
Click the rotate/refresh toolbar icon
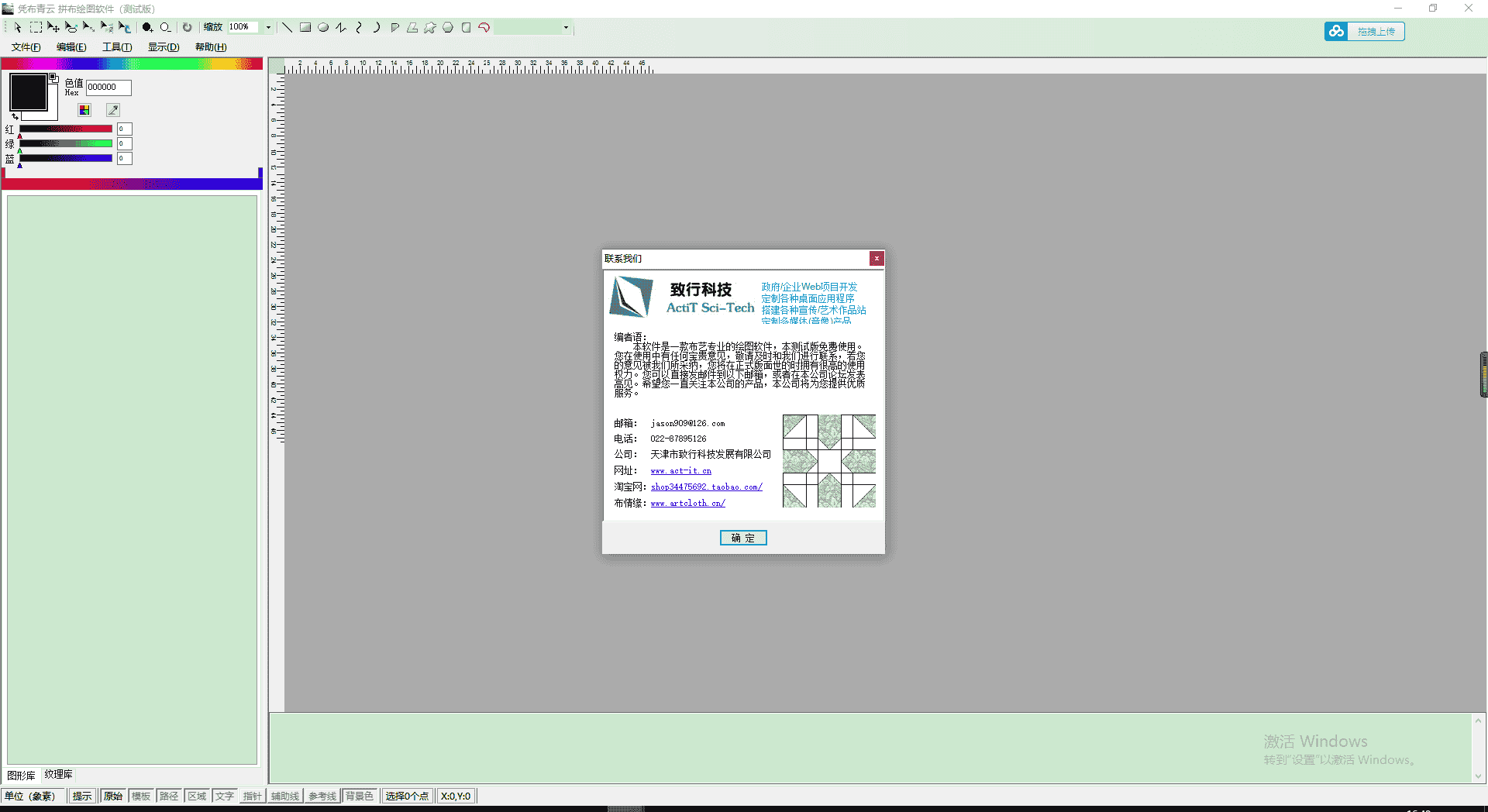click(x=187, y=27)
